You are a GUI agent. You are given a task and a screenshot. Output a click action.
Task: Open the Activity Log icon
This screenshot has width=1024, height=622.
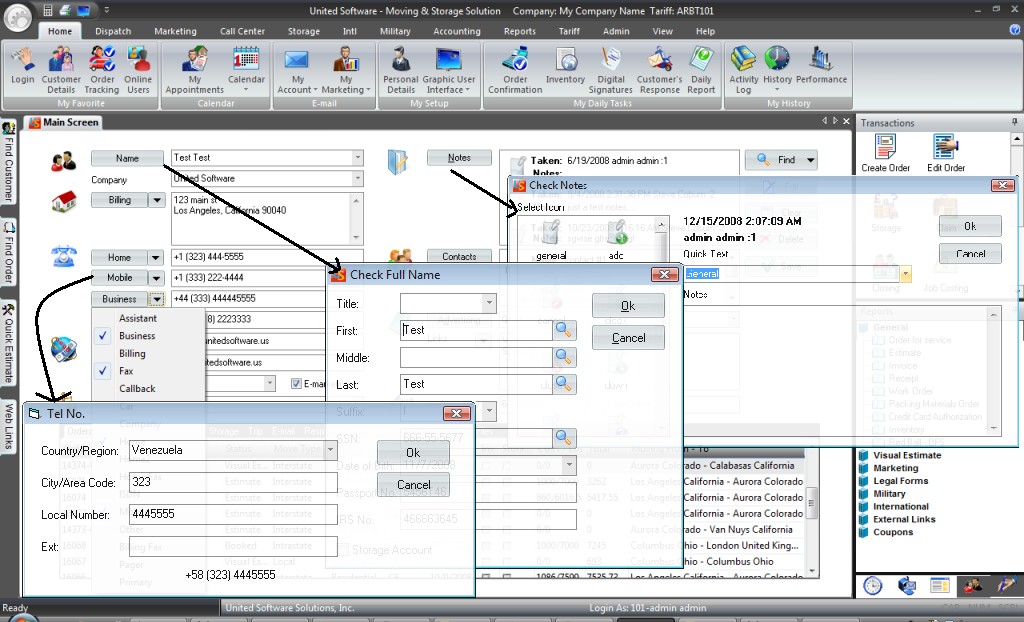tap(744, 70)
